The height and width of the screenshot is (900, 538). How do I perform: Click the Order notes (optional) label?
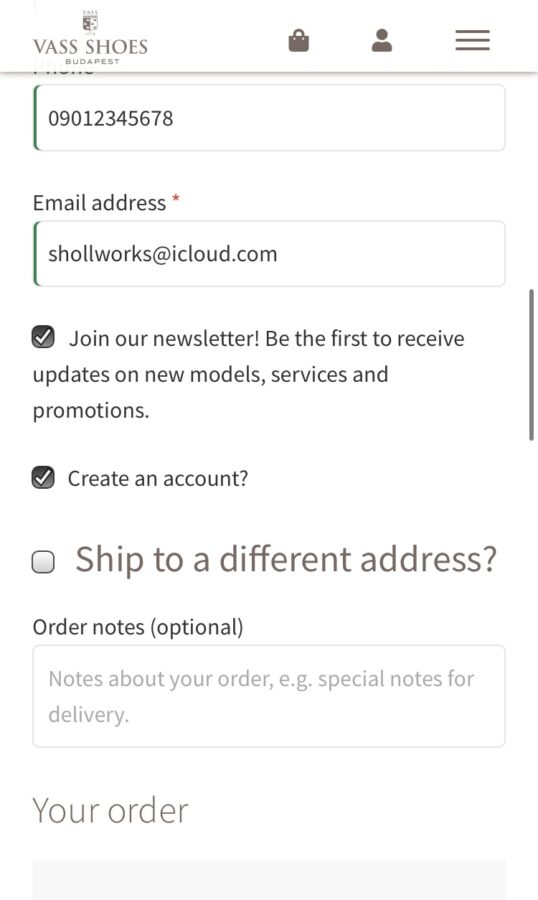point(138,627)
